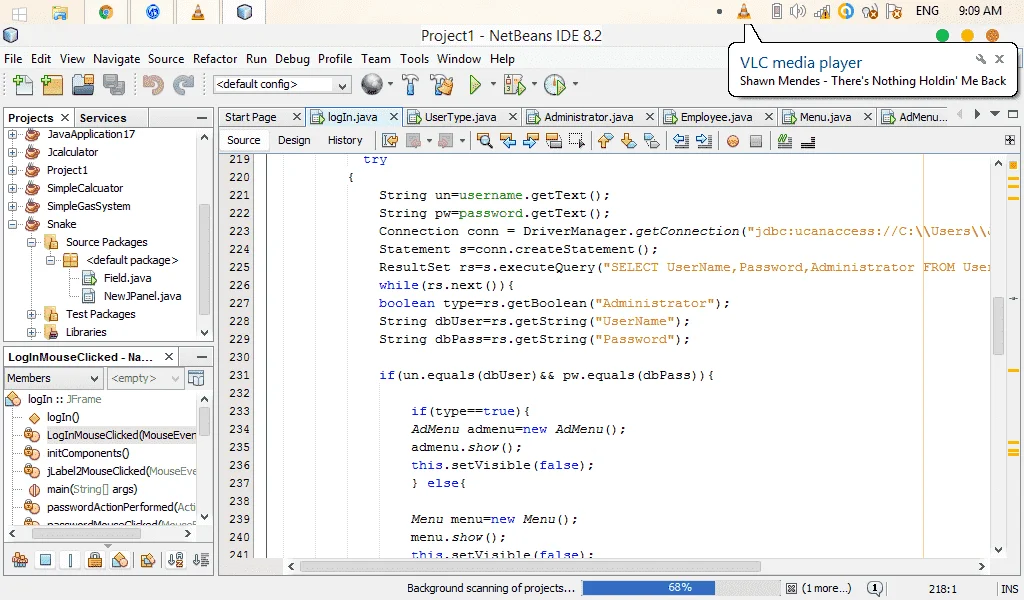
Task: Toggle Fully Qualified Names in Navigator
Action: (148, 560)
